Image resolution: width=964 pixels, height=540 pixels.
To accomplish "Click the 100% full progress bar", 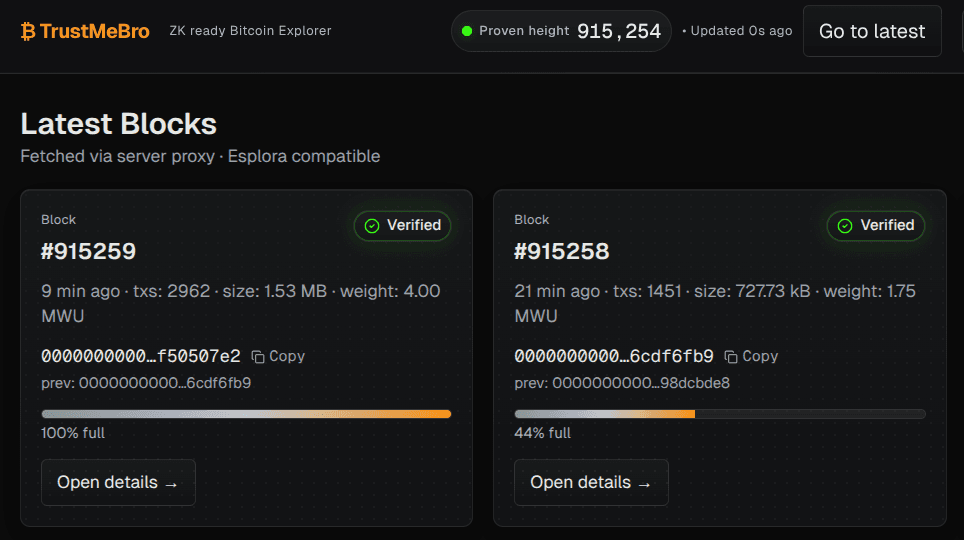I will [246, 414].
